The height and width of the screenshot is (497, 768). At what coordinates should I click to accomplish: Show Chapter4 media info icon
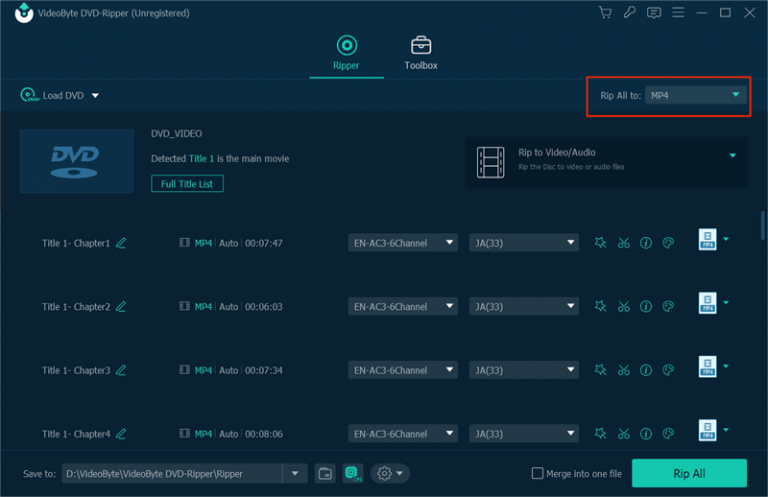pos(646,434)
